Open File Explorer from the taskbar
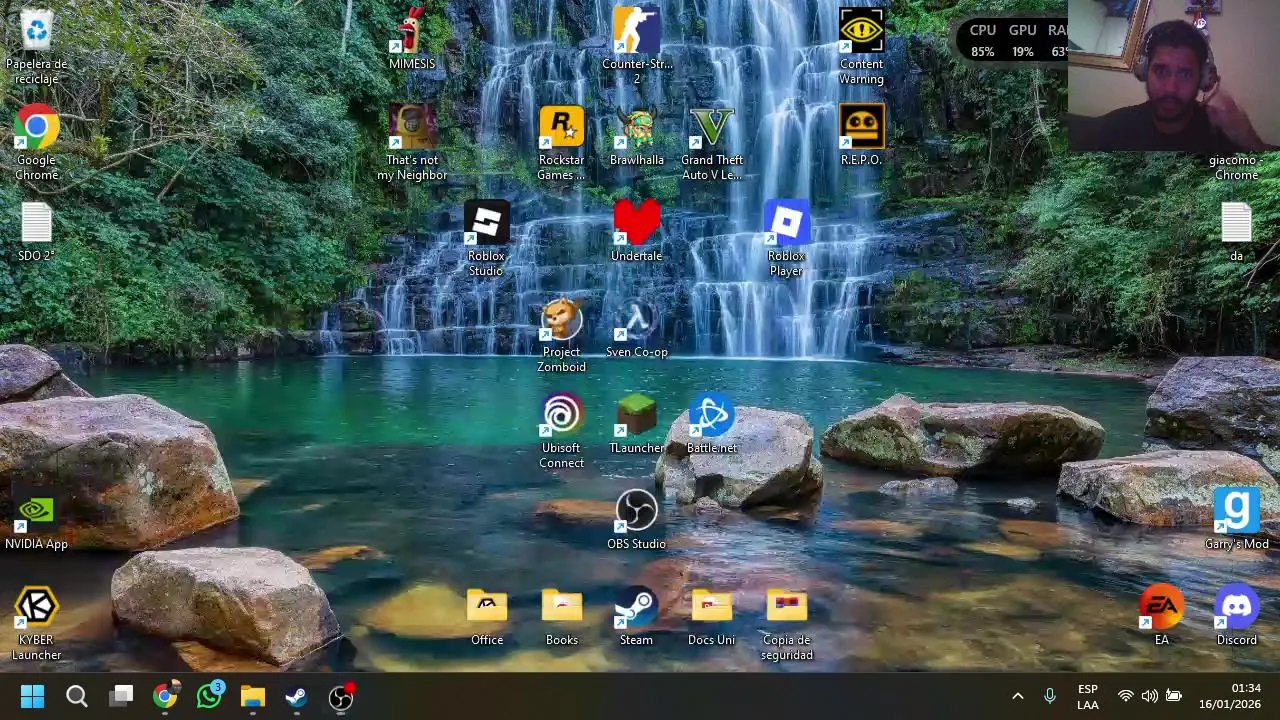Viewport: 1280px width, 720px height. pos(253,696)
